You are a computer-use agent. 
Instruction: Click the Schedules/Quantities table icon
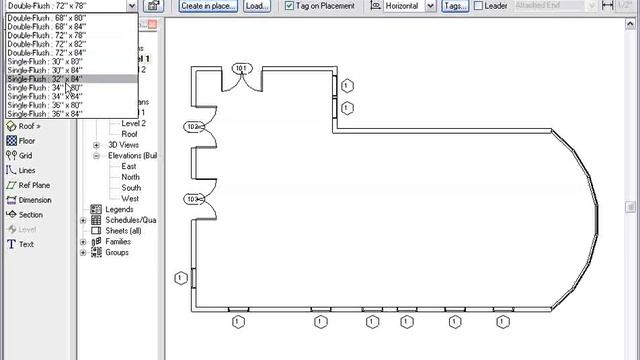(96, 220)
